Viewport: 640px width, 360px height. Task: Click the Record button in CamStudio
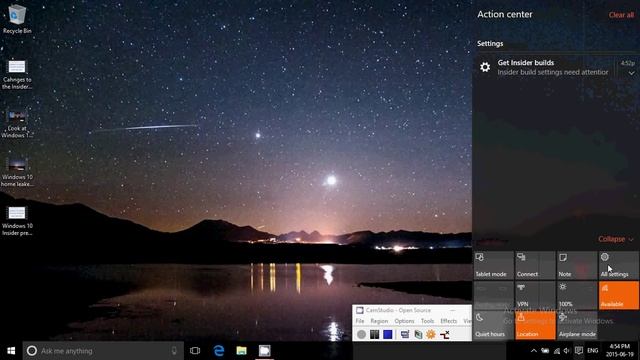[x=361, y=334]
